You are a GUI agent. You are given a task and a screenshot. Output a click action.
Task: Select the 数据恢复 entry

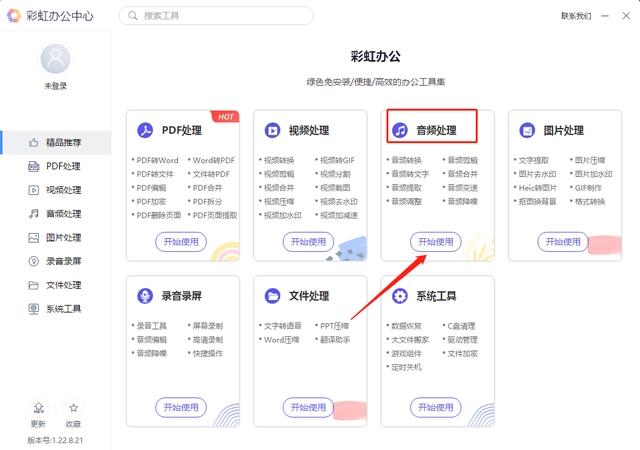tap(407, 326)
